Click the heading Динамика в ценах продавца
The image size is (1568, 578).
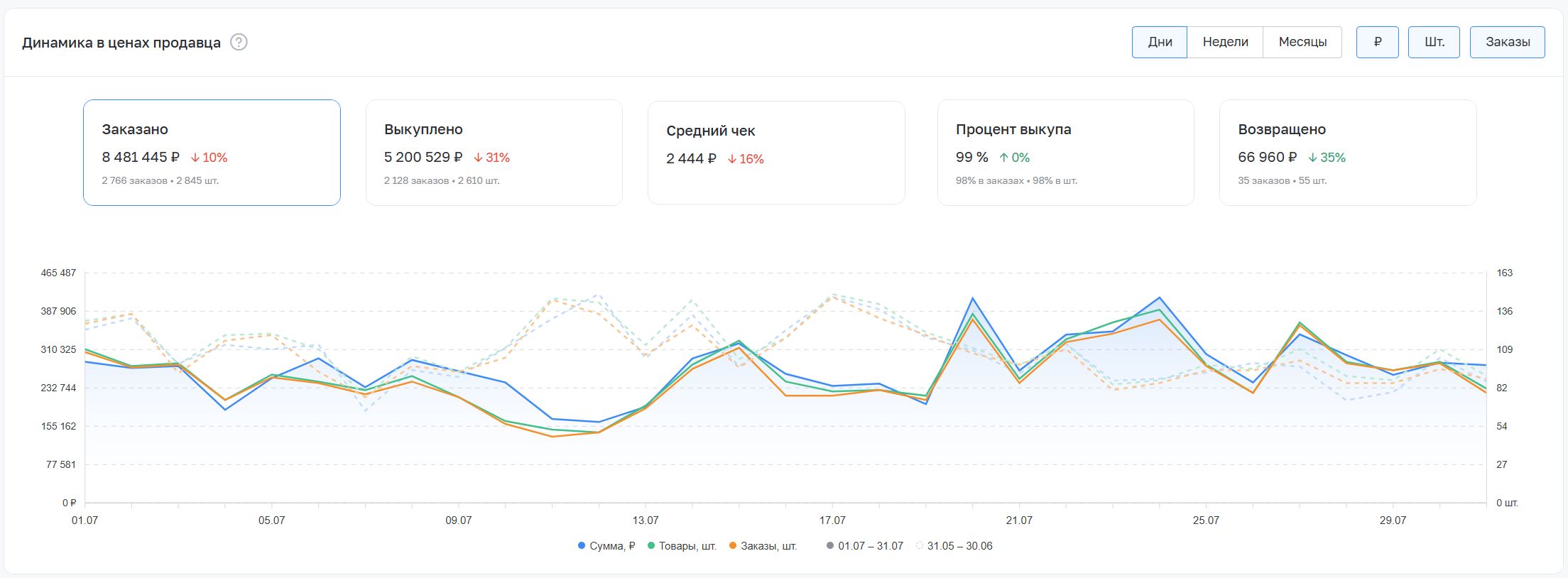click(121, 43)
